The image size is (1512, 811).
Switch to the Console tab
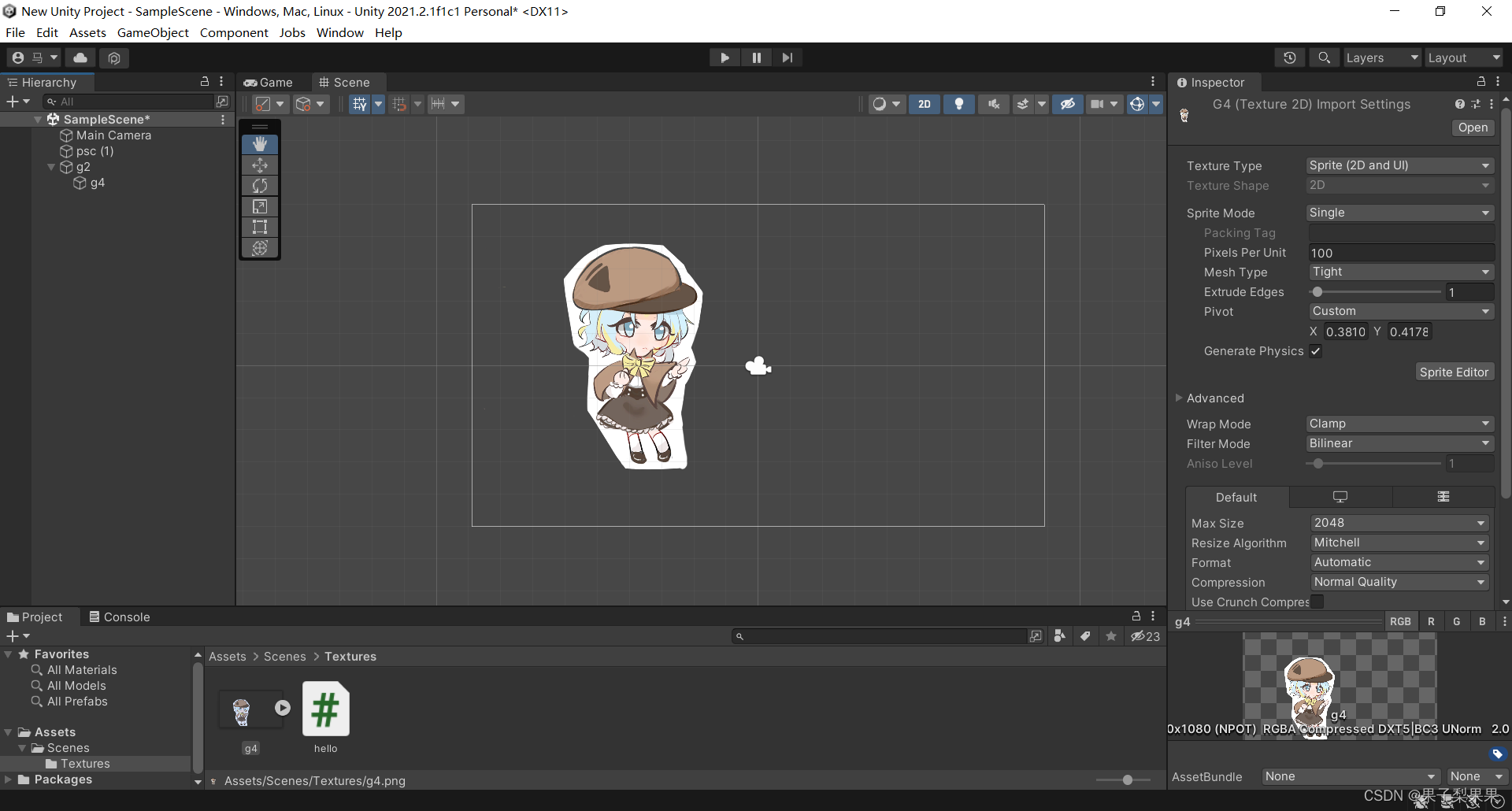pos(120,617)
